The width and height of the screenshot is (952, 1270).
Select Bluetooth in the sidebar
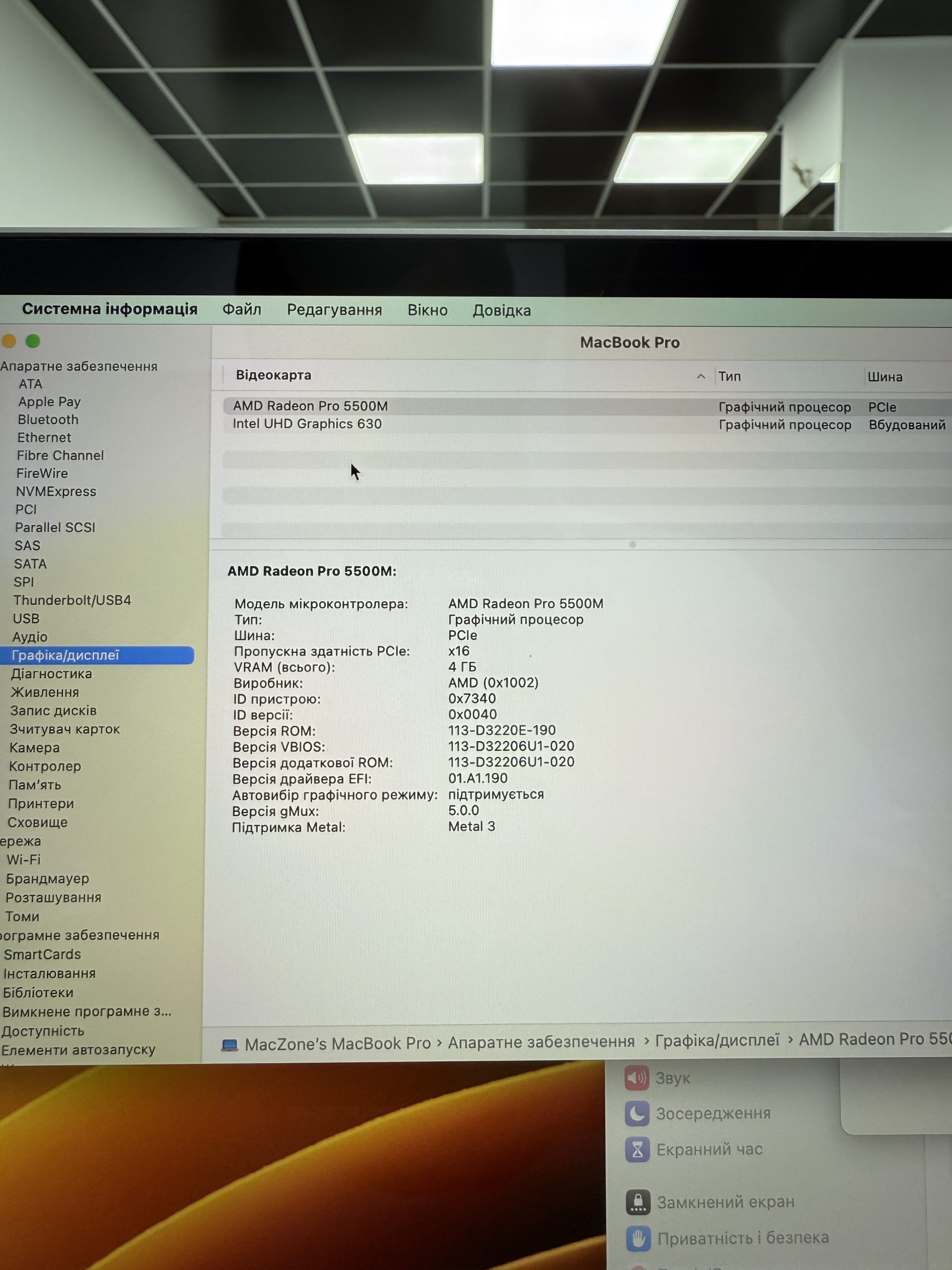tap(48, 420)
